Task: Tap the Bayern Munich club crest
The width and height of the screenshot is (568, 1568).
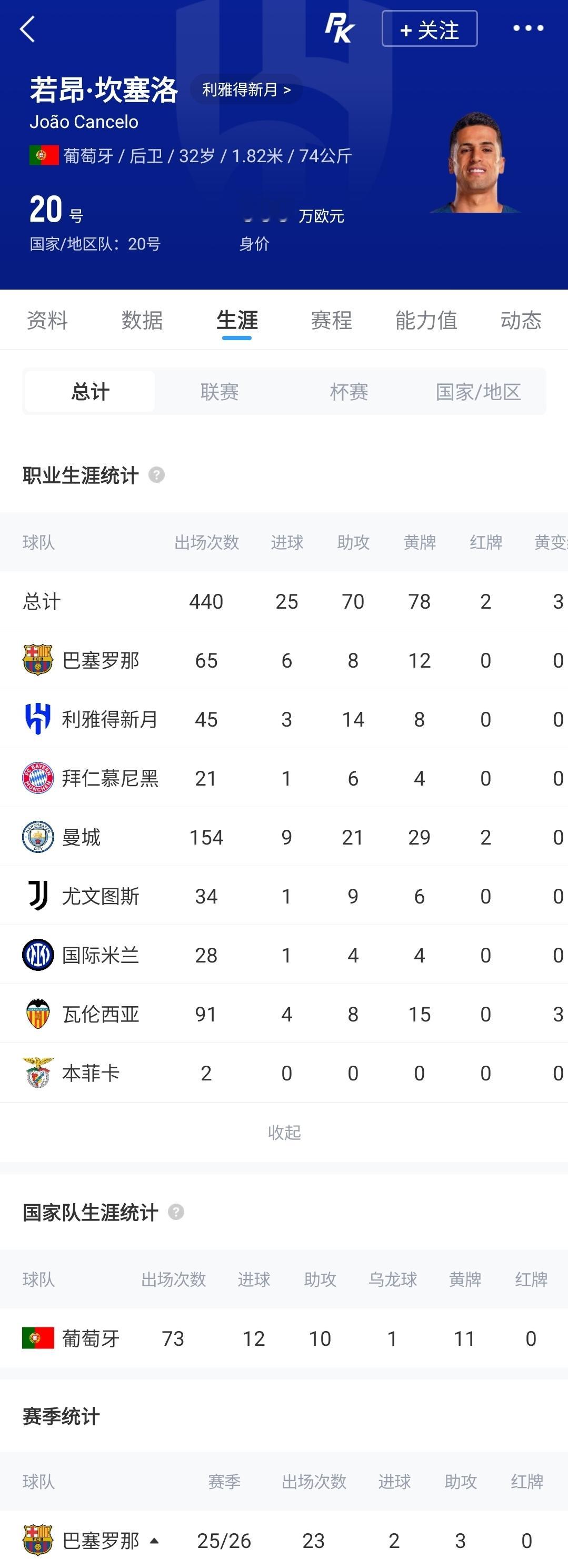Action: (38, 778)
